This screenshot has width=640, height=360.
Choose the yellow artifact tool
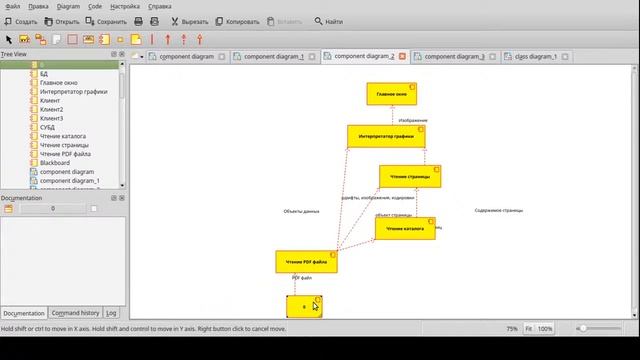coord(136,40)
